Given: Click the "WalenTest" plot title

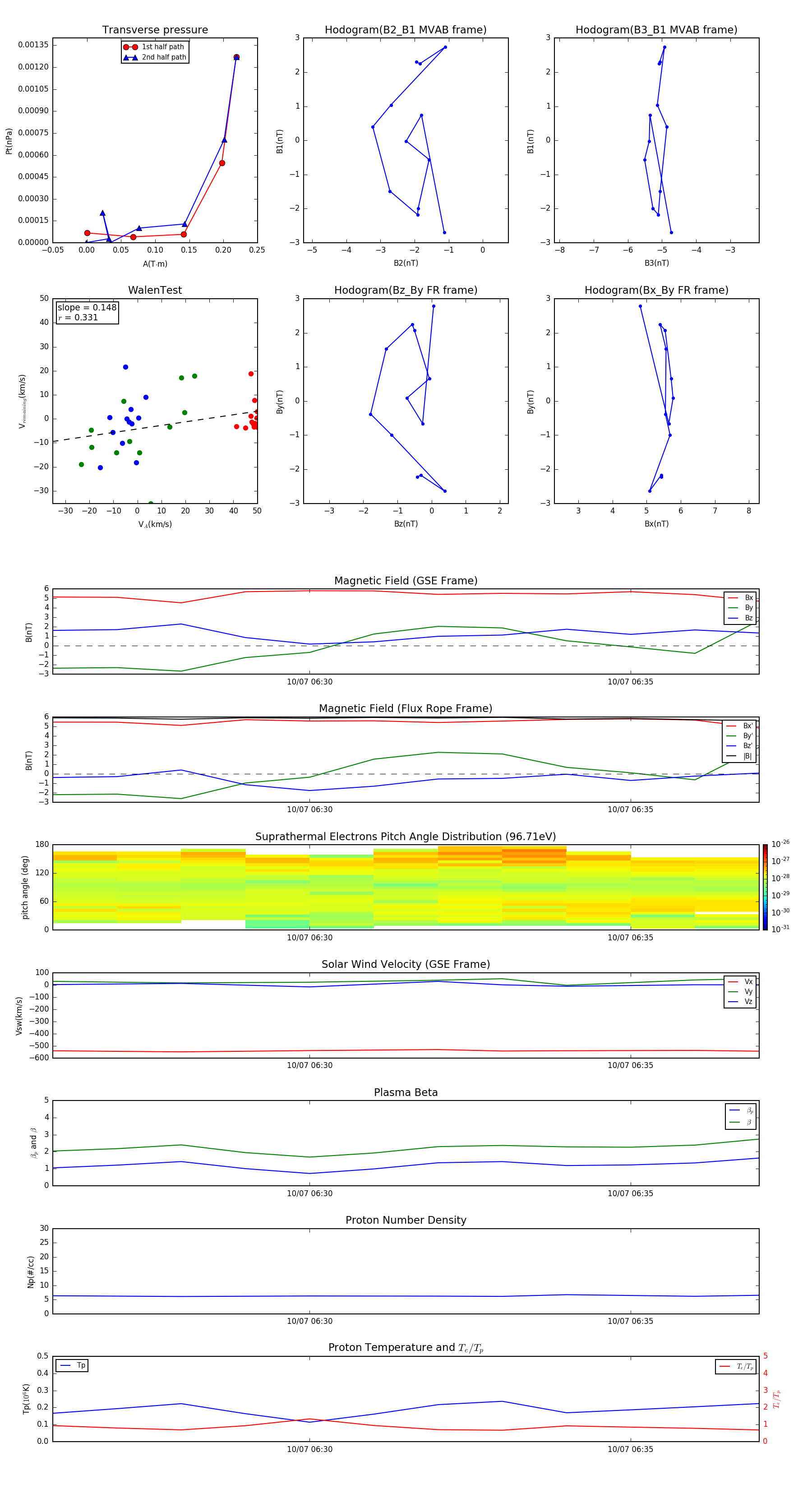Looking at the screenshot, I should 155,290.
